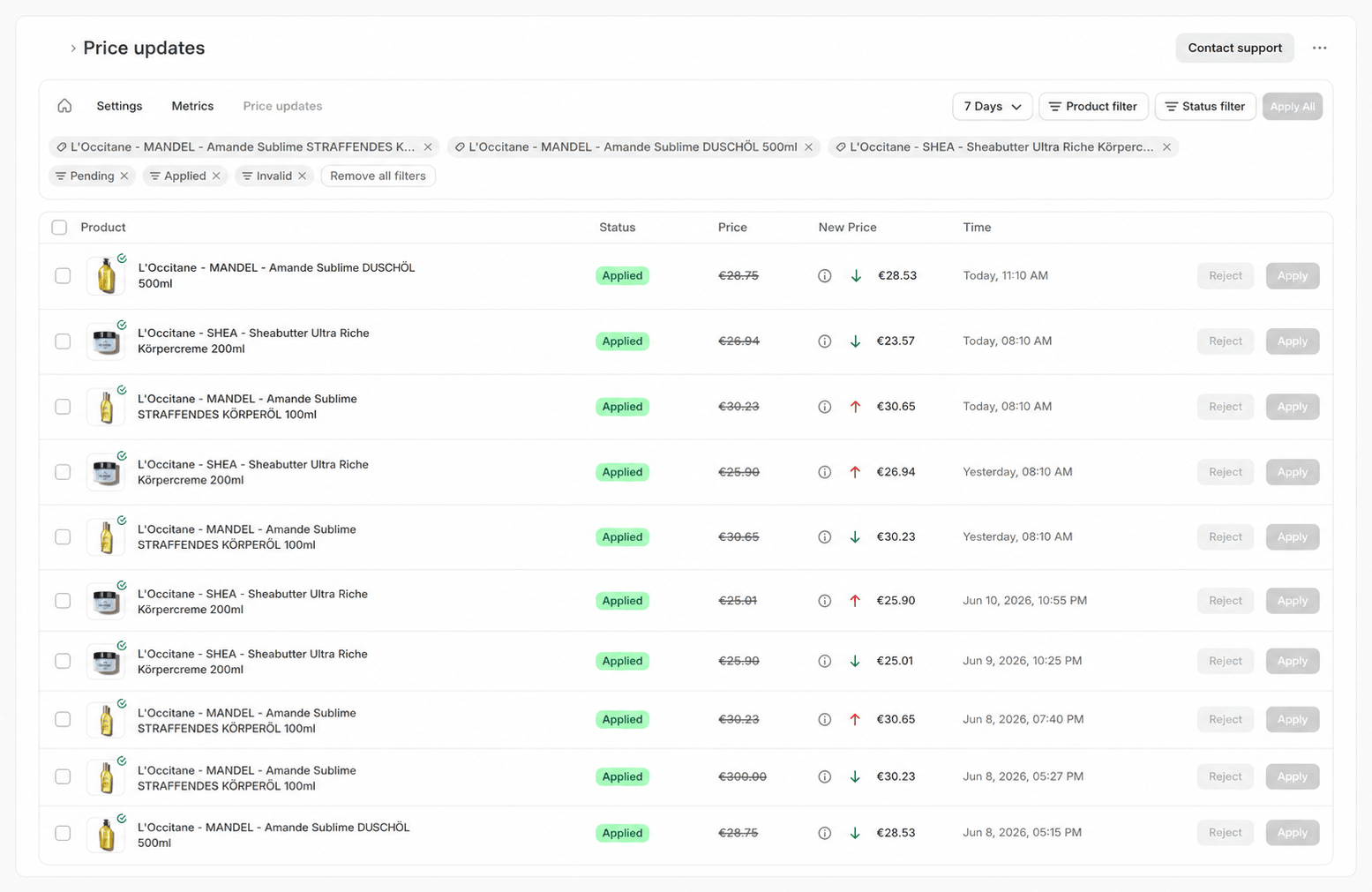Check the KÖRPERÖL row from Jun 8 07:40 PM

(63, 720)
